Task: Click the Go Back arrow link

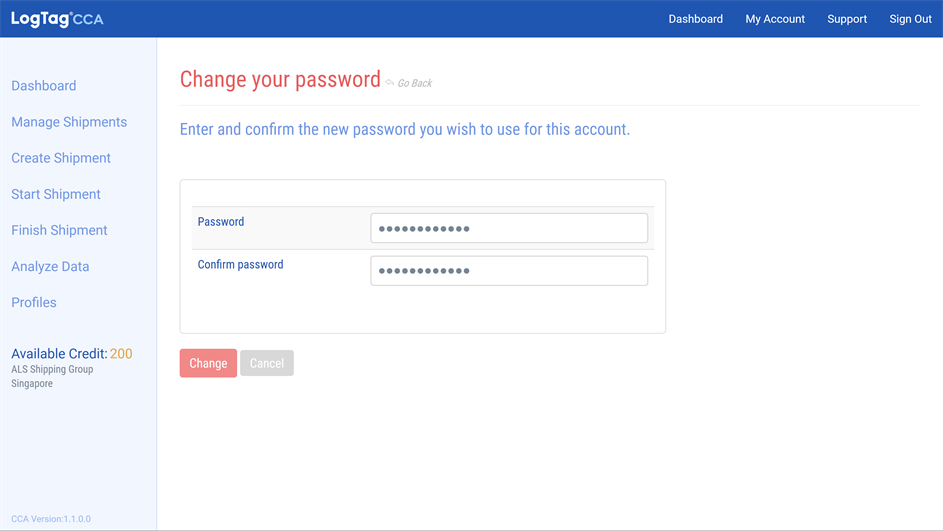Action: point(410,83)
